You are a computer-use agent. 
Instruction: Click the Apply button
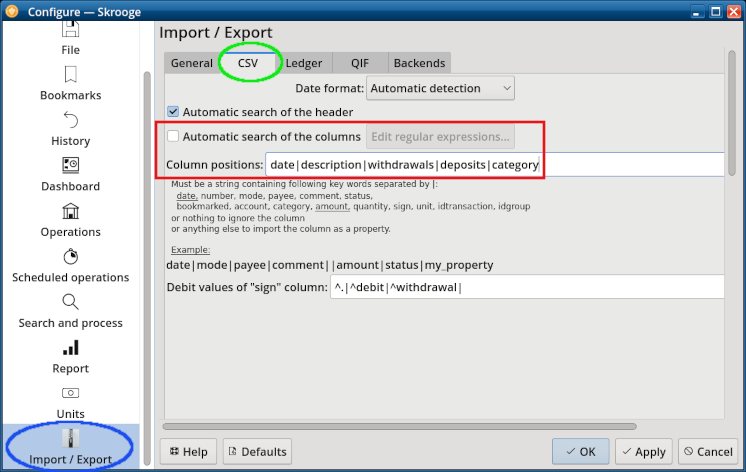643,452
